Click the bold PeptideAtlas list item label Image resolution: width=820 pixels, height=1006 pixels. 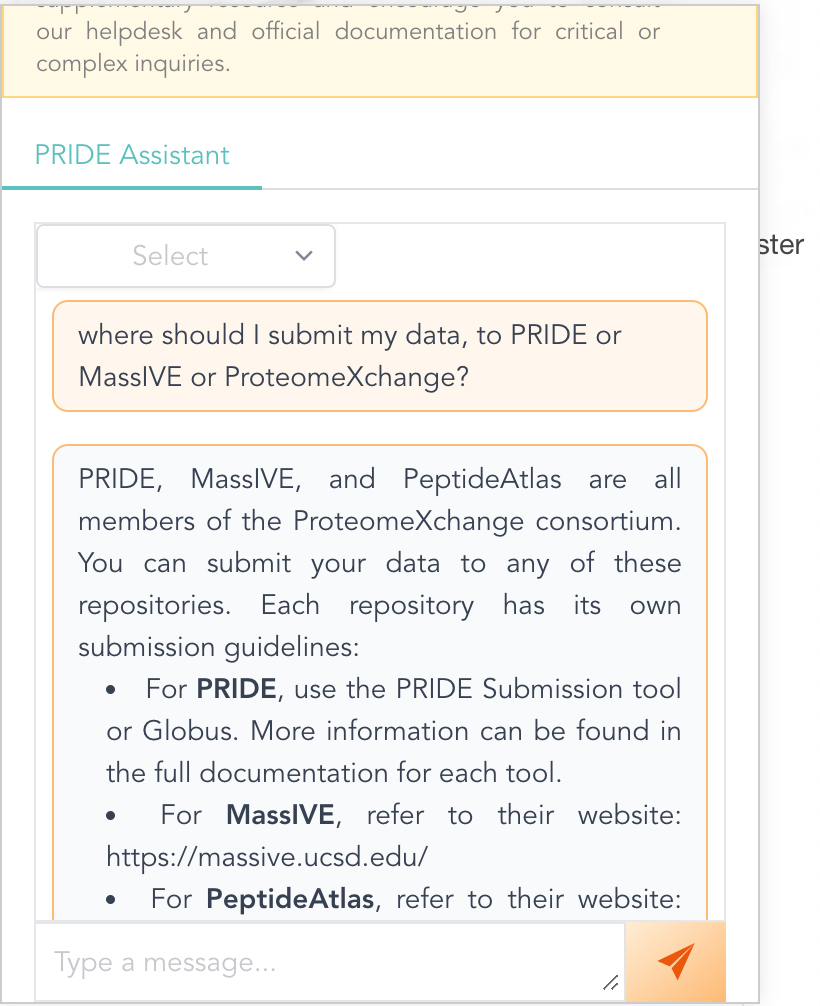290,899
